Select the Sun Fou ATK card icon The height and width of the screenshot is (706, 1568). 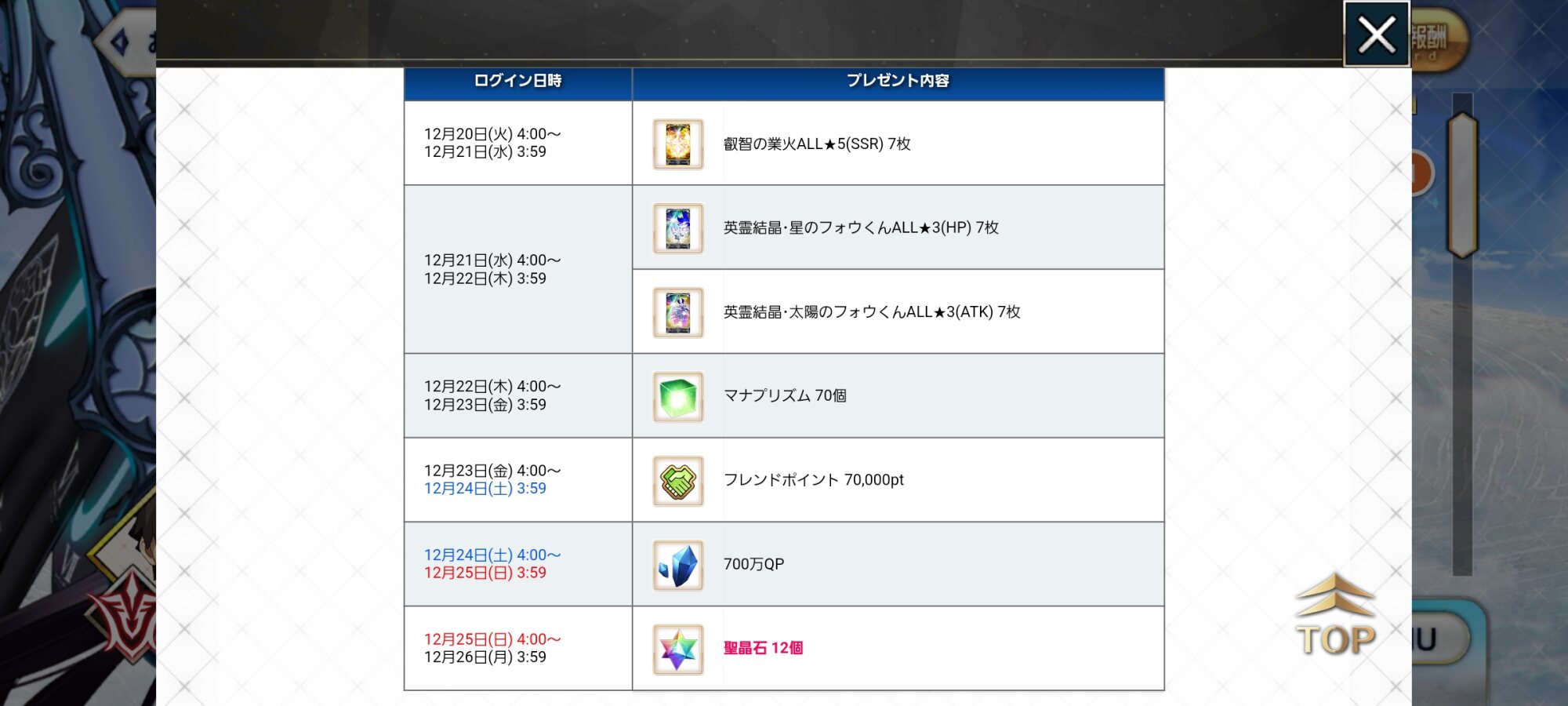678,312
